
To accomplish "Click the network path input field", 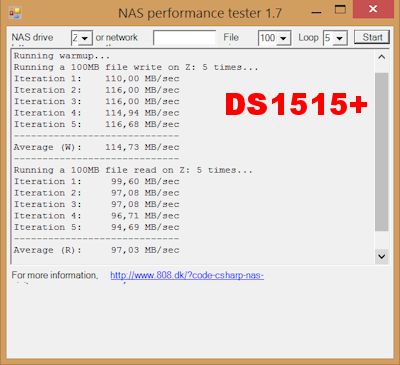I will pyautogui.click(x=185, y=38).
